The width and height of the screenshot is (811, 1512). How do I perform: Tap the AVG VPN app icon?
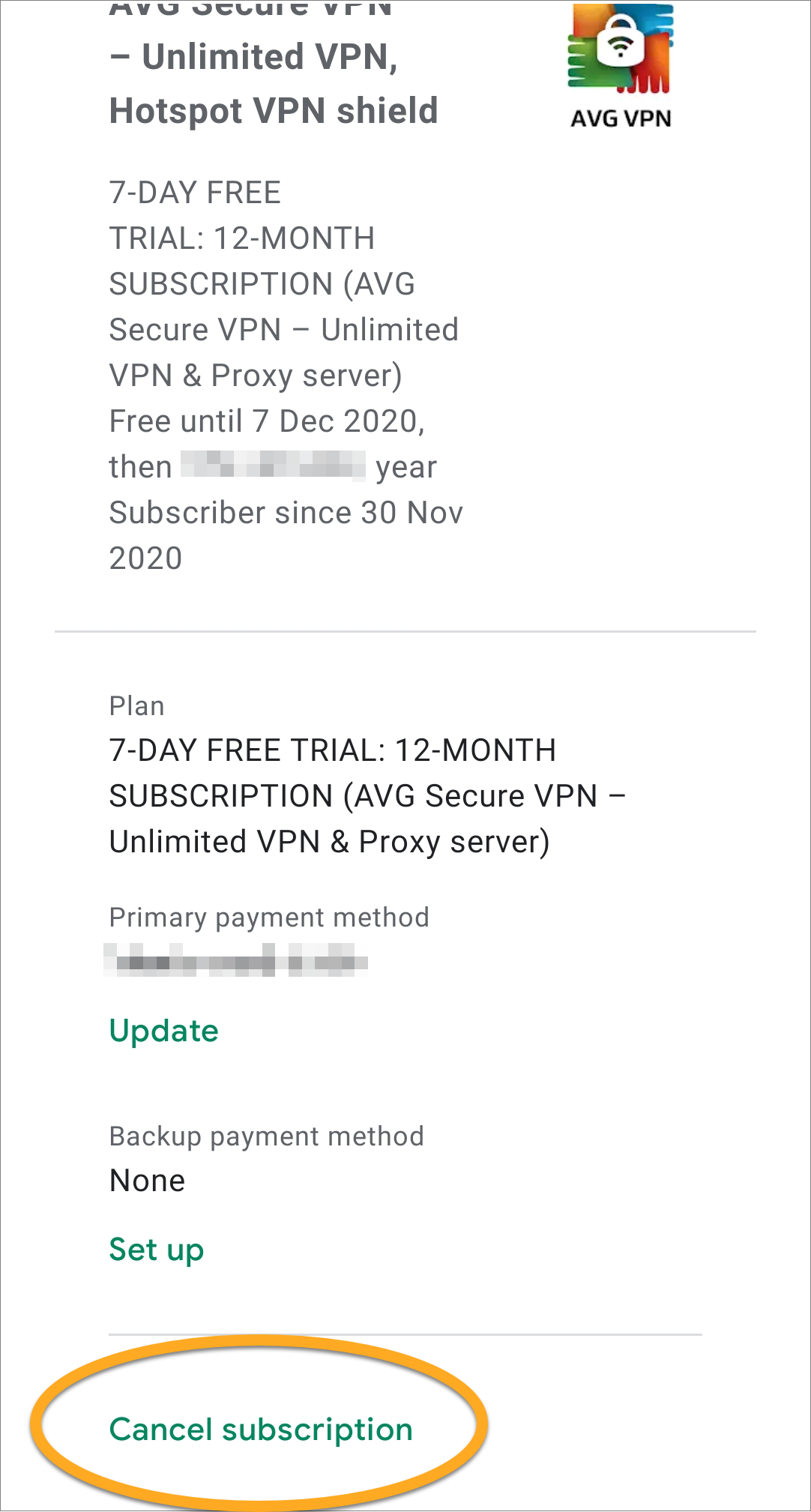pos(620,49)
